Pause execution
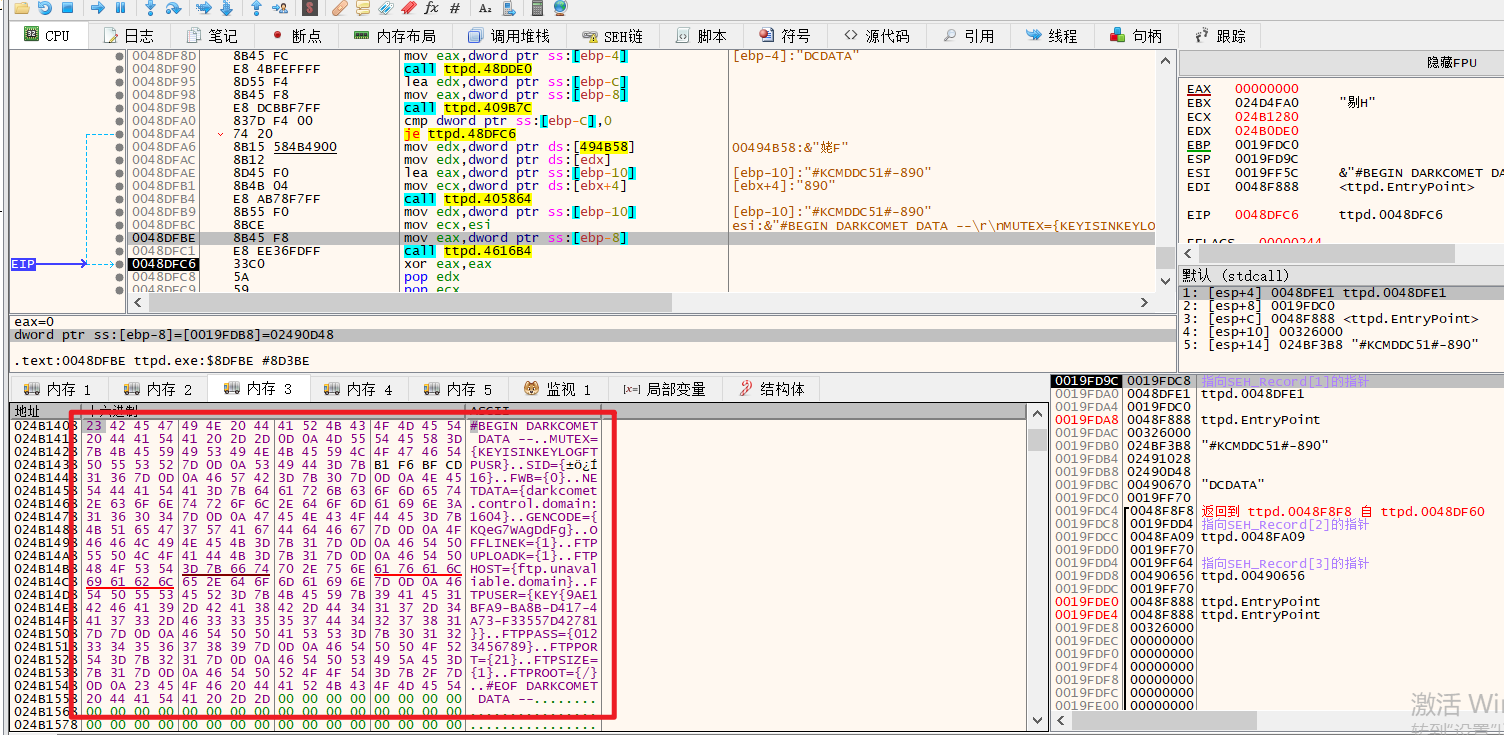Viewport: 1504px width, 735px height. pos(120,8)
